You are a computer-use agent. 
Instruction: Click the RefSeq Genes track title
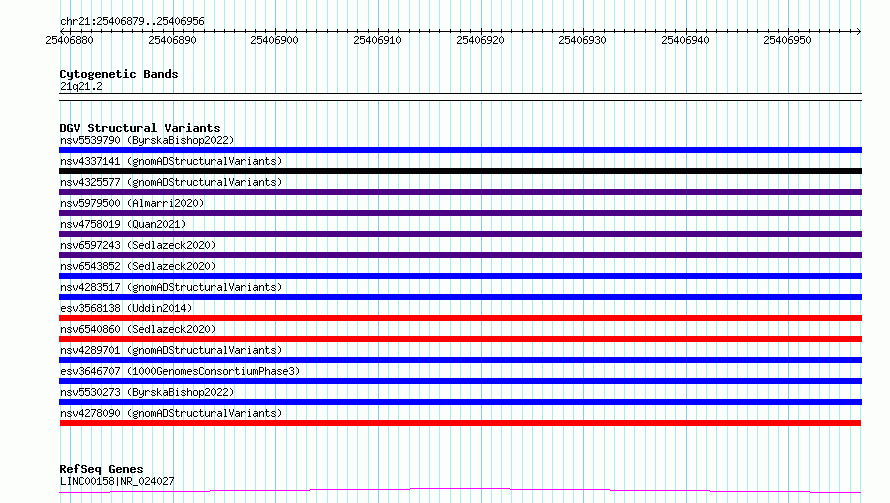[x=101, y=469]
